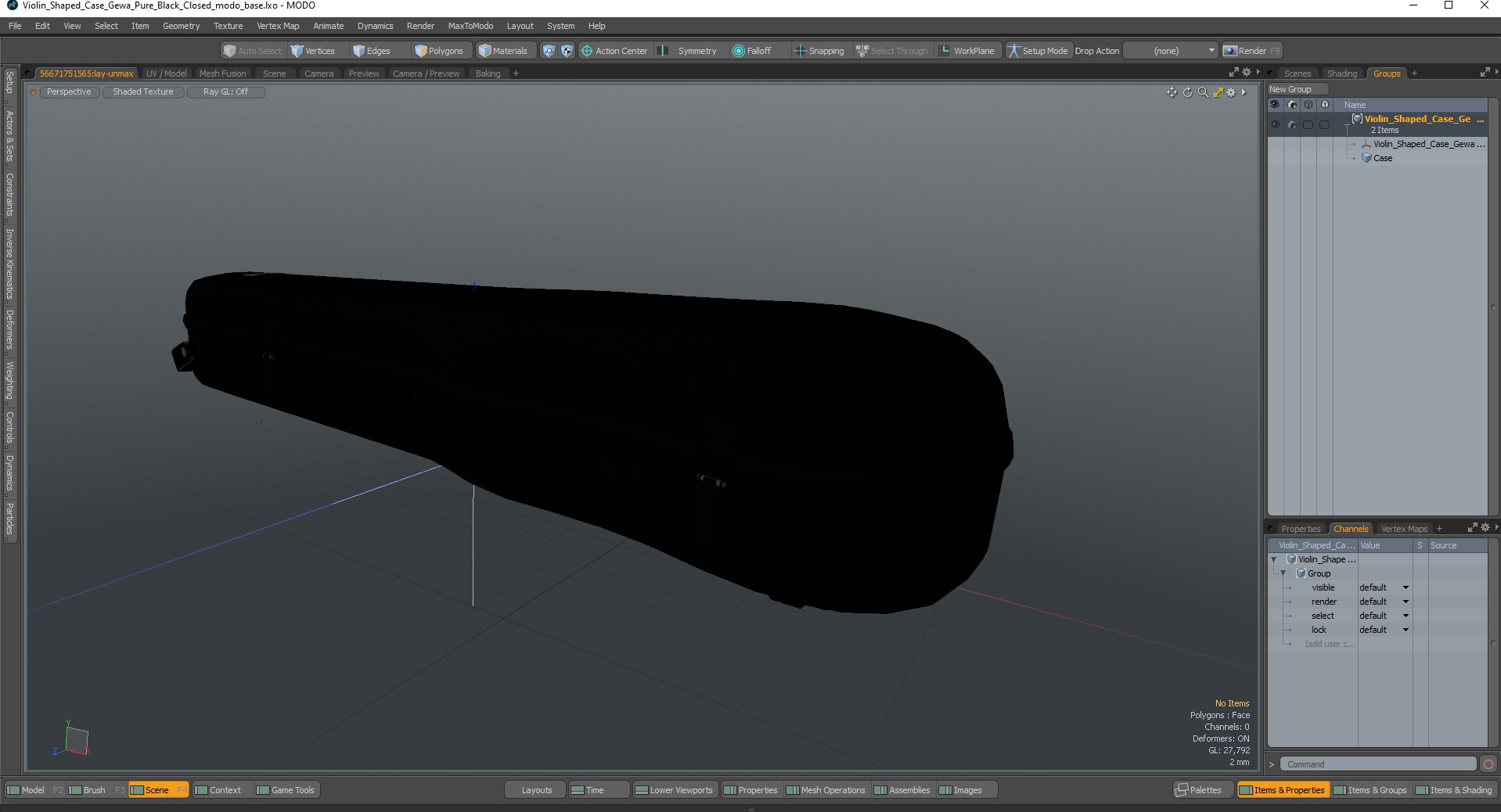Click the (add user c... channel row

coord(1330,644)
